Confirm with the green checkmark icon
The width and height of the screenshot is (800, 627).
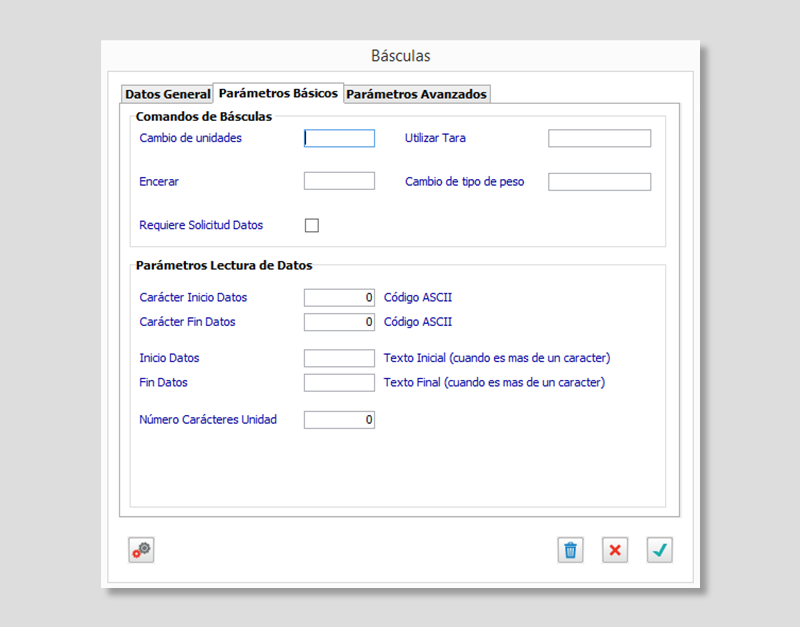click(x=659, y=550)
